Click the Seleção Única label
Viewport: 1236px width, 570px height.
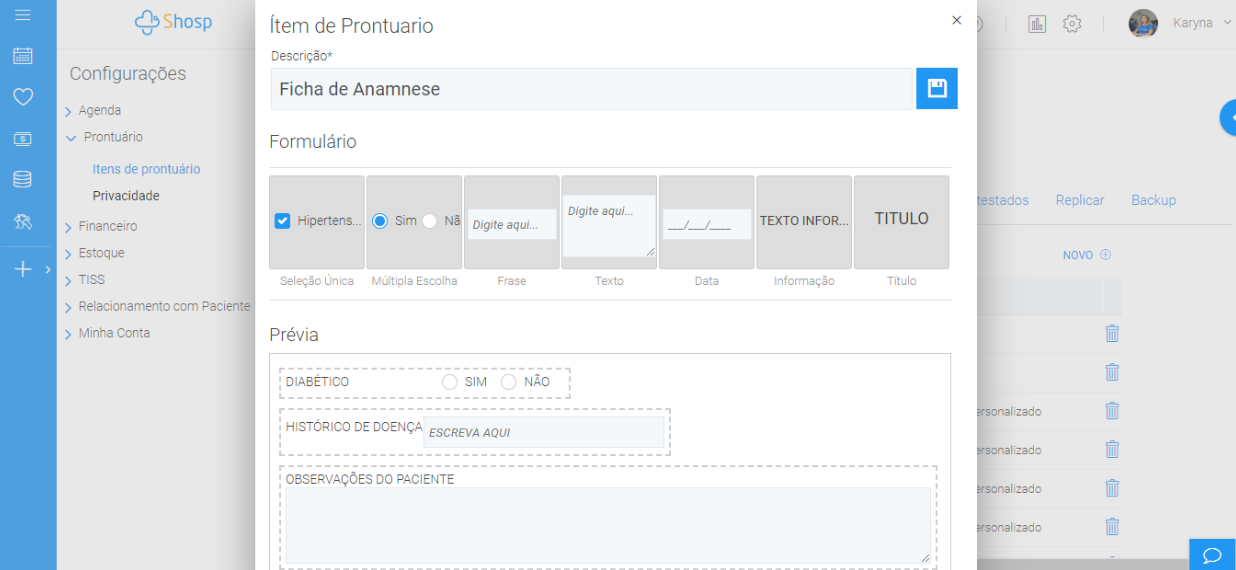pyautogui.click(x=317, y=281)
